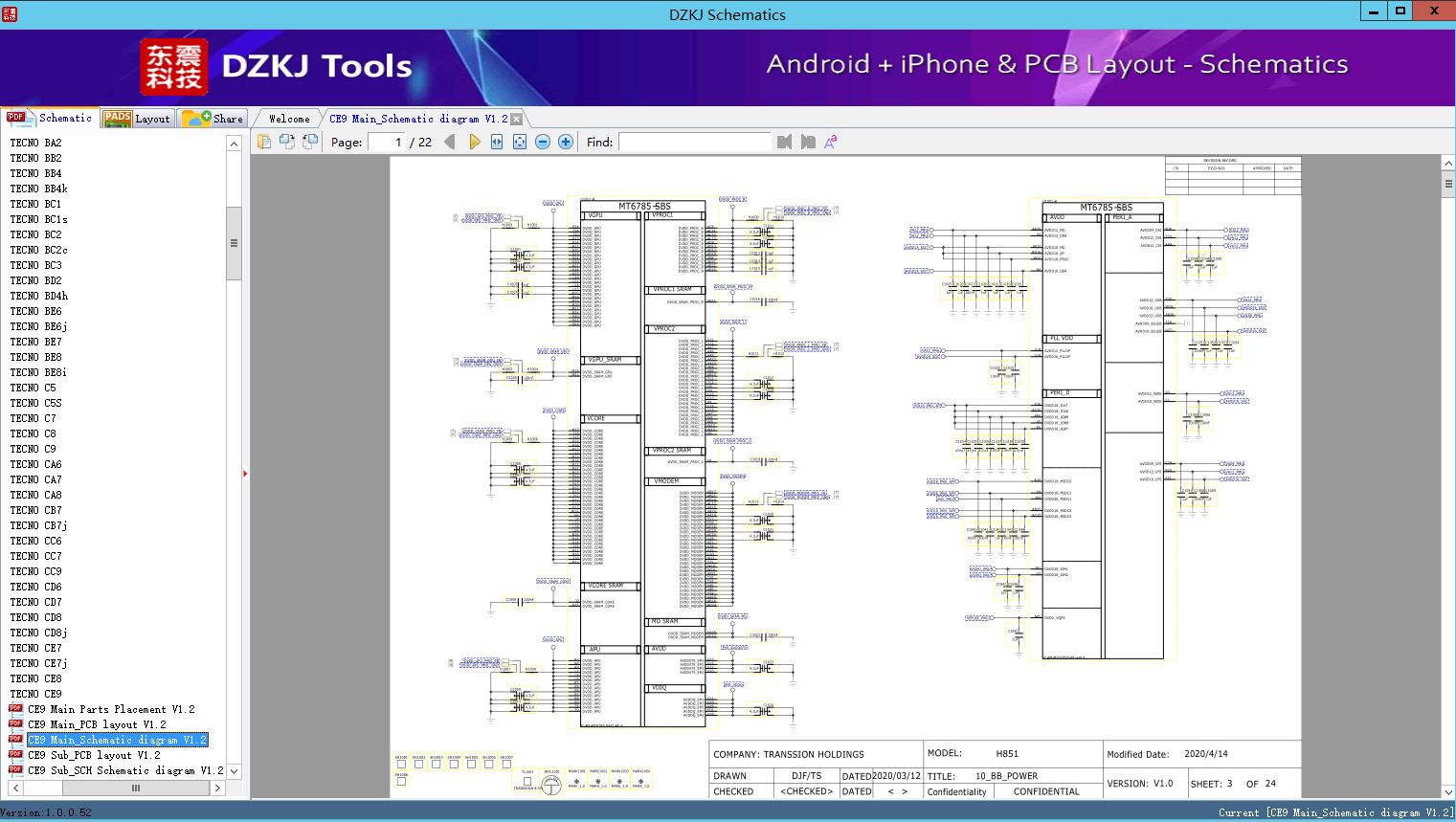Select TECNO C5S in the tree
The image size is (1456, 822).
pos(35,403)
